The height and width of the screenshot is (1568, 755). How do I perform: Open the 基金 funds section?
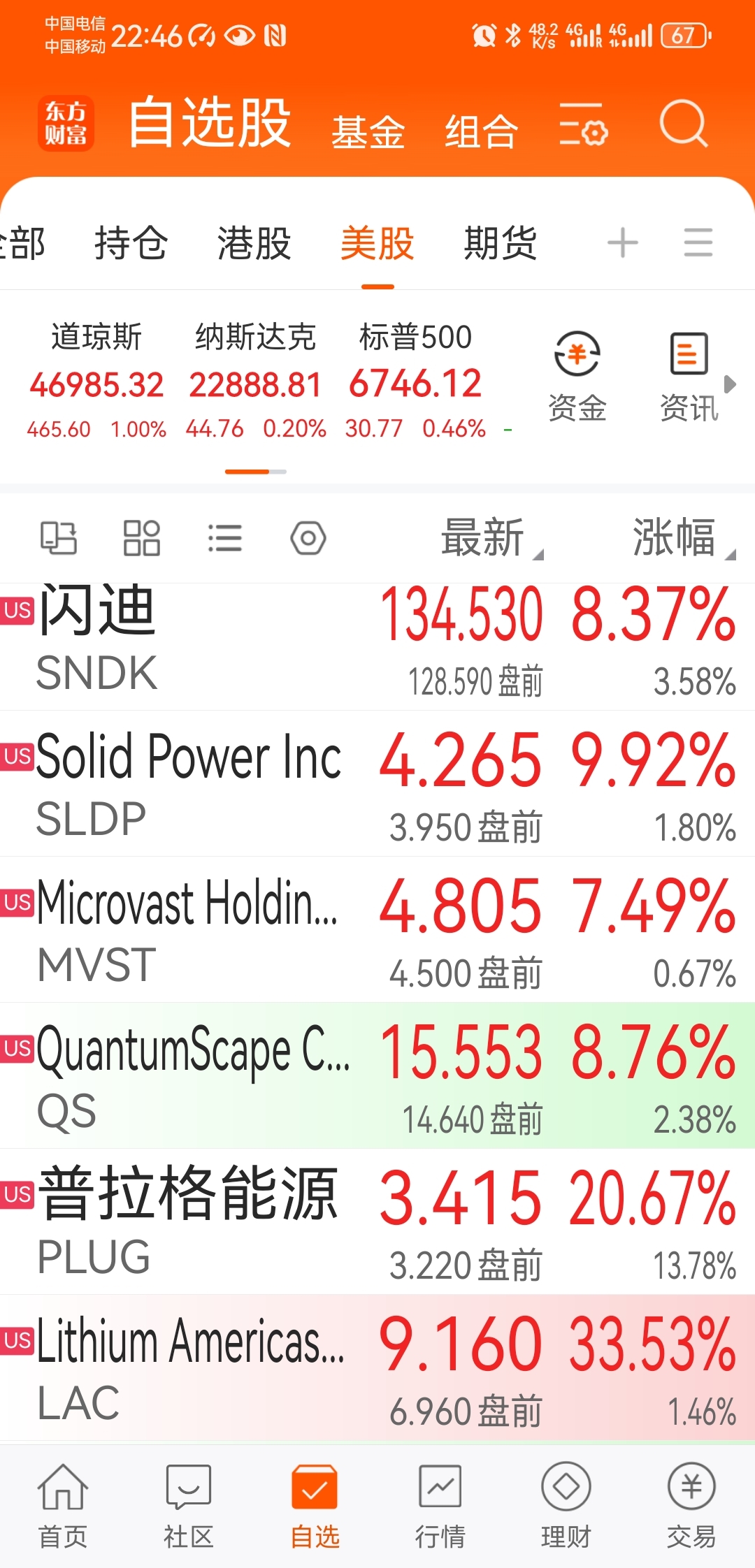click(x=368, y=131)
